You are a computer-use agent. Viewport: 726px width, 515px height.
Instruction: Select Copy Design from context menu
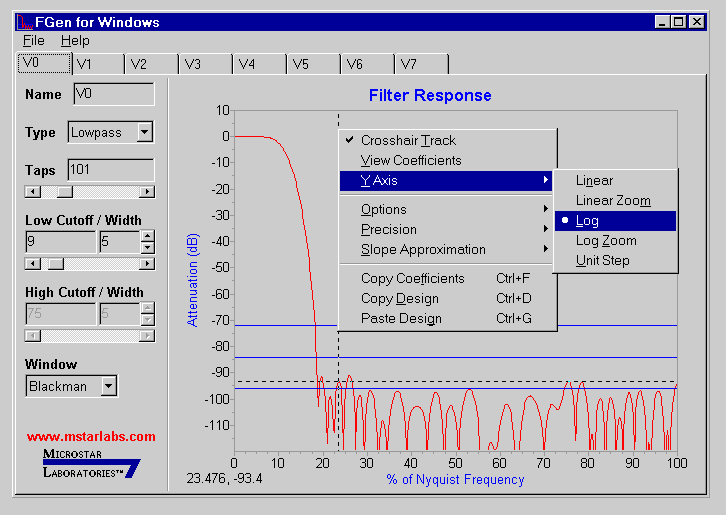pos(447,299)
